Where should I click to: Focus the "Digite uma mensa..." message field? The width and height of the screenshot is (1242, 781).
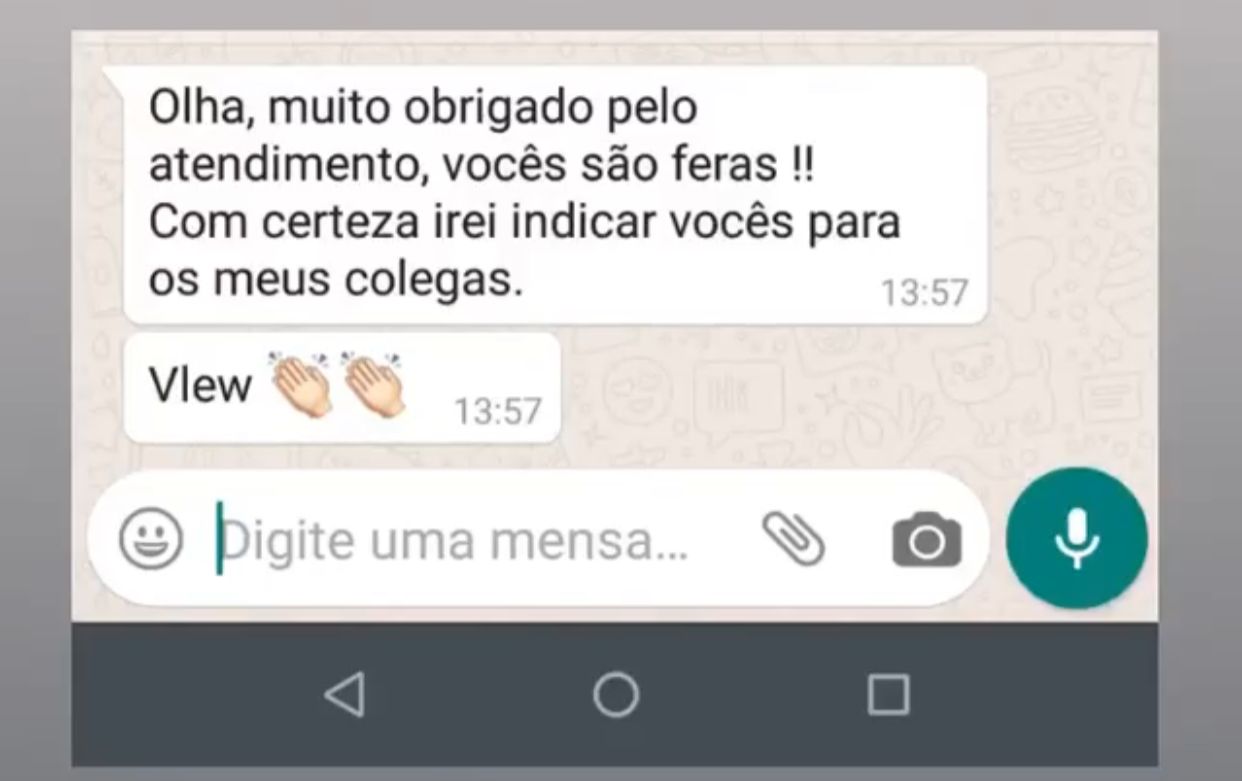pos(480,541)
